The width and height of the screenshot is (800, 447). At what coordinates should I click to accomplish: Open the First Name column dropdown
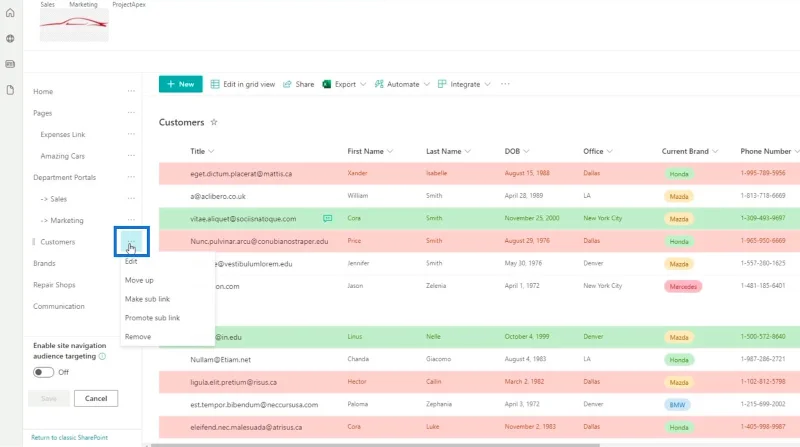370,151
